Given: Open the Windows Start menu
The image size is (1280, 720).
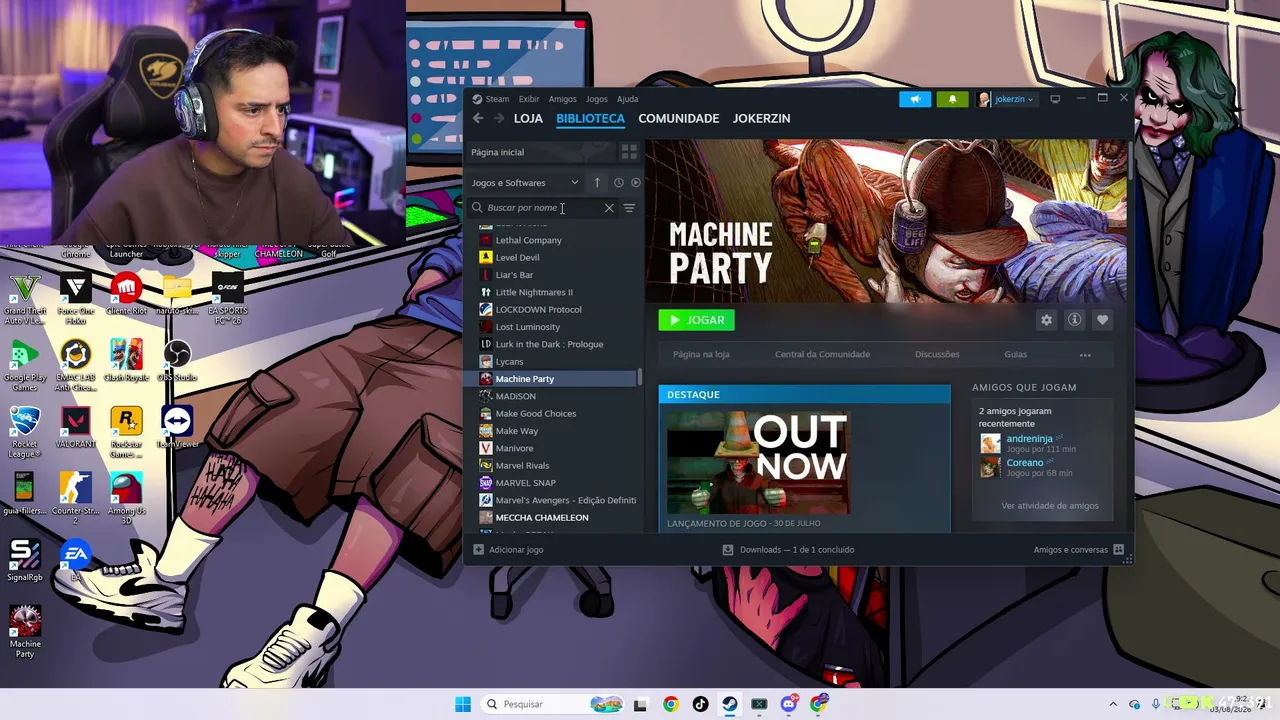Looking at the screenshot, I should [x=463, y=704].
